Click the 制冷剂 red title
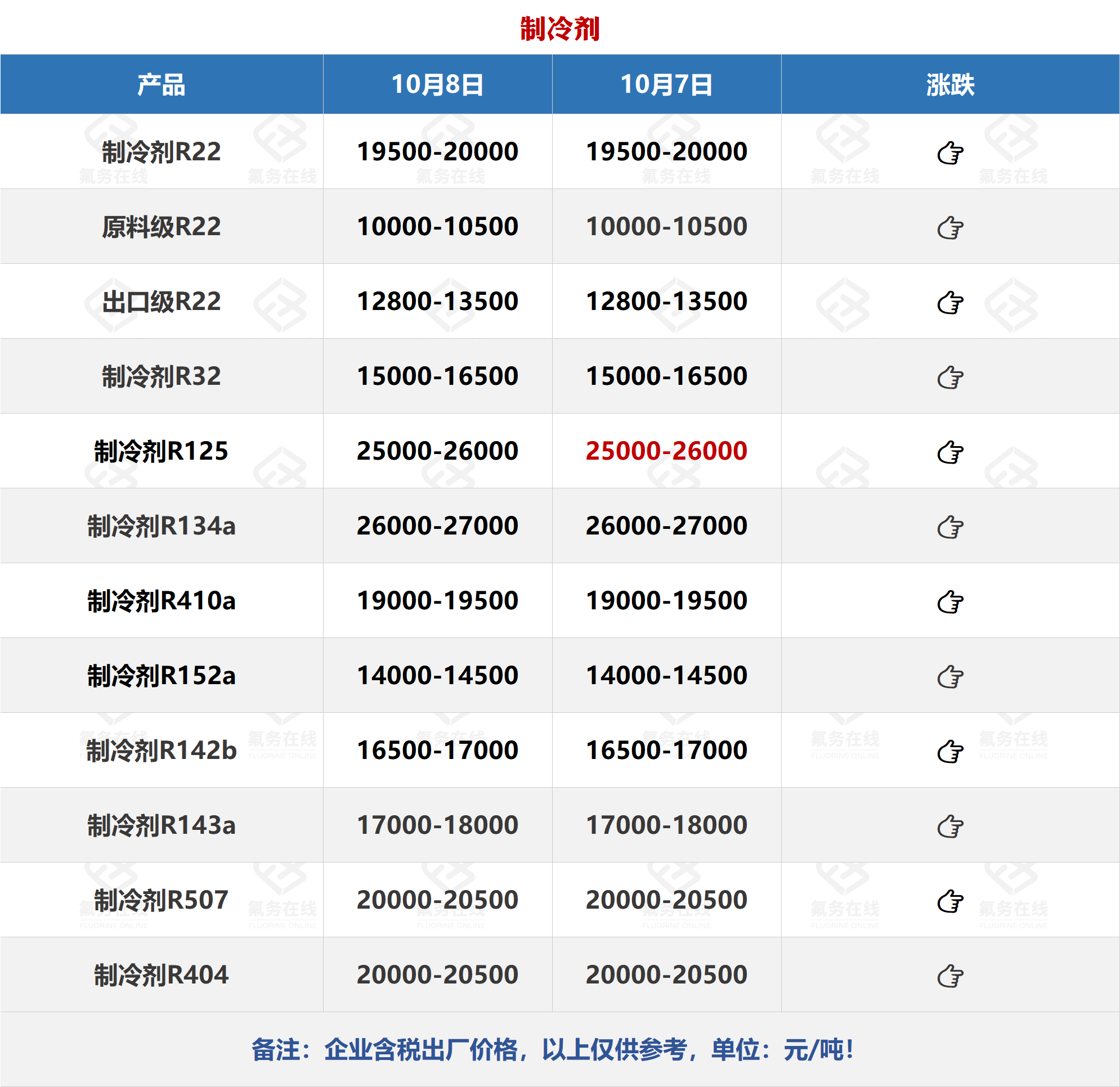1120x1087 pixels. coord(559,29)
